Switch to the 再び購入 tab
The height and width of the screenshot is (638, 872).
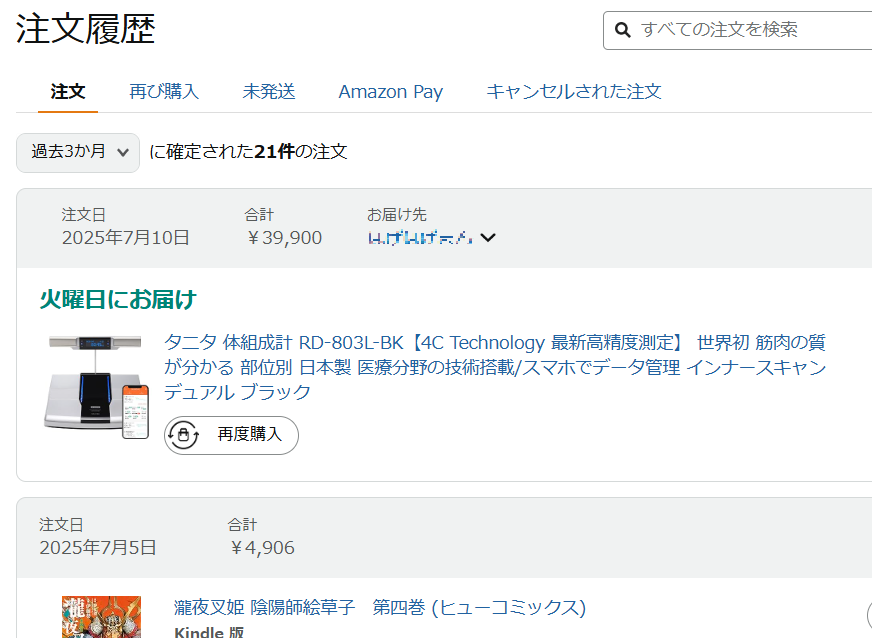coord(164,92)
